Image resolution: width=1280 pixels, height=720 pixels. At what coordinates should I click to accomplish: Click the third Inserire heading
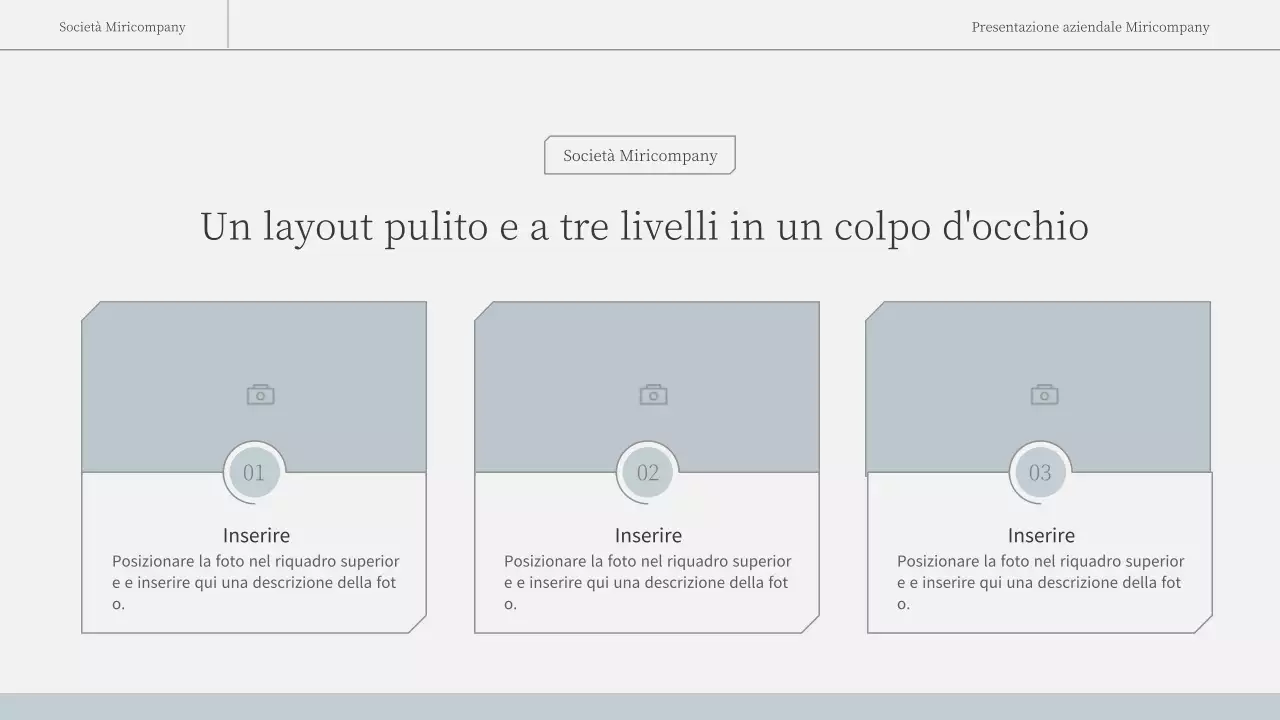[1041, 535]
